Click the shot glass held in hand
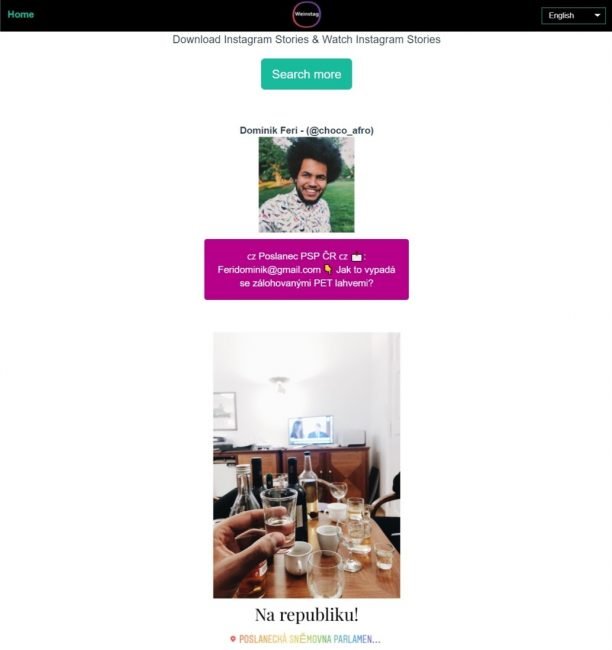Screen dimensions: 612x650 [280, 519]
